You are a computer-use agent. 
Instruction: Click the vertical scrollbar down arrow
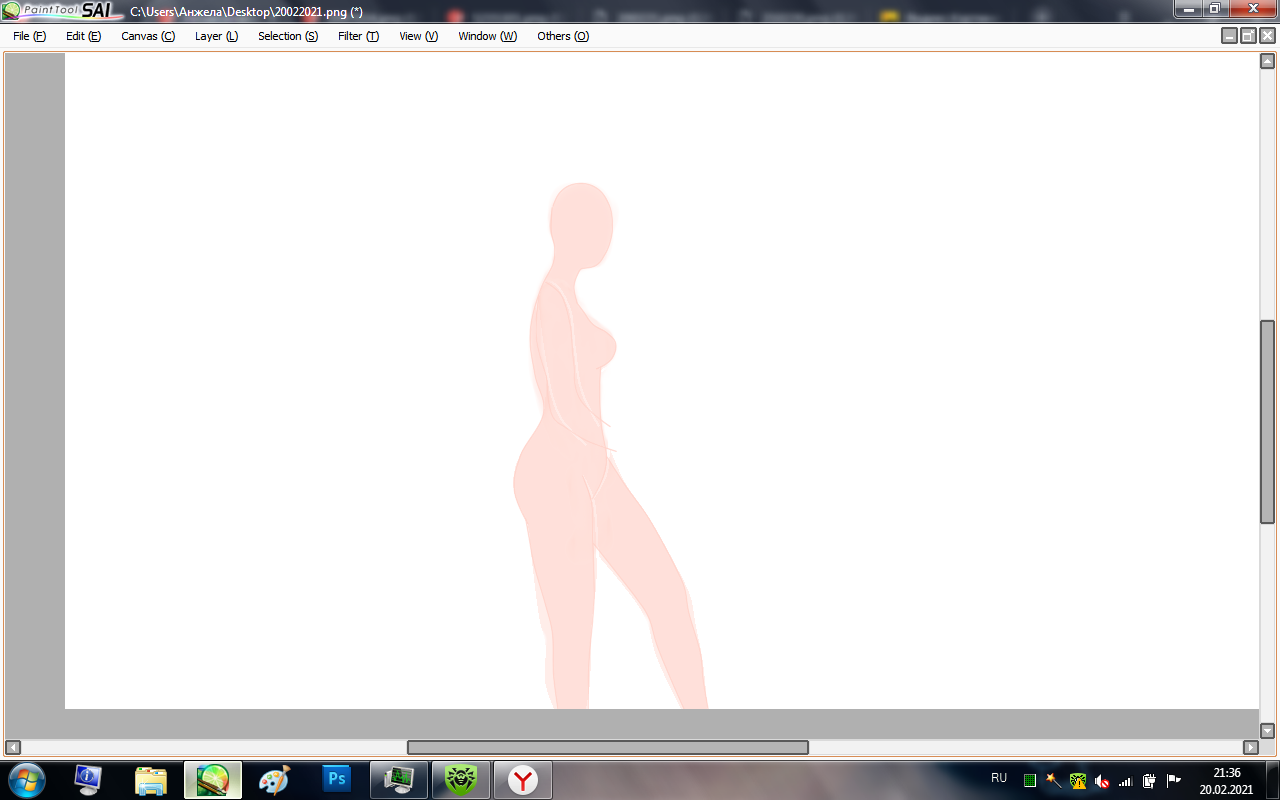tap(1267, 731)
